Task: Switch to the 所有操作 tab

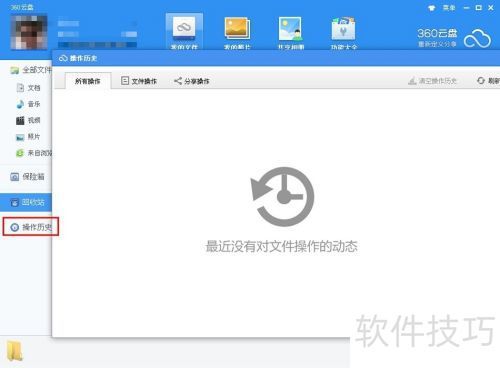Action: tap(88, 81)
